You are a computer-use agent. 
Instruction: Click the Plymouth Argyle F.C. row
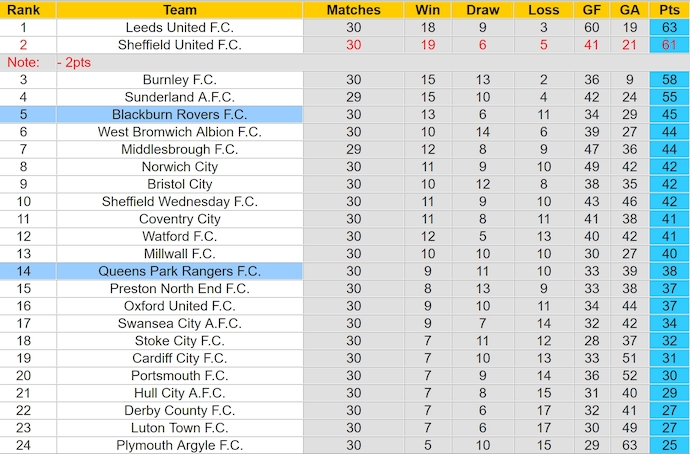click(x=345, y=445)
